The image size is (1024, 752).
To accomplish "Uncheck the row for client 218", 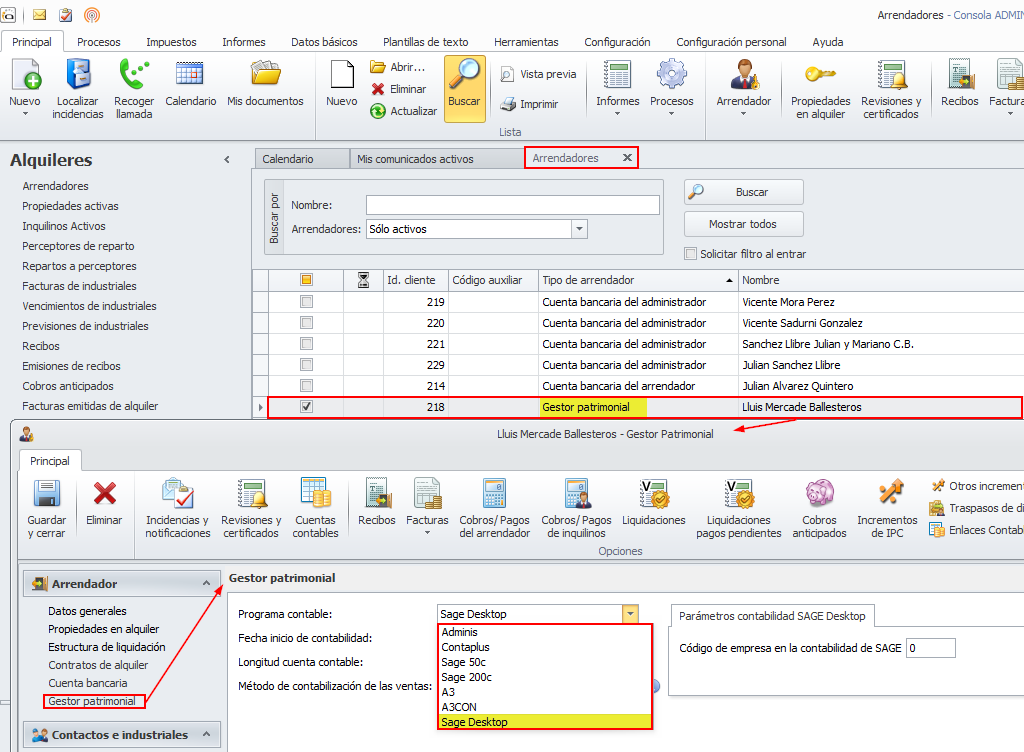I will click(307, 407).
